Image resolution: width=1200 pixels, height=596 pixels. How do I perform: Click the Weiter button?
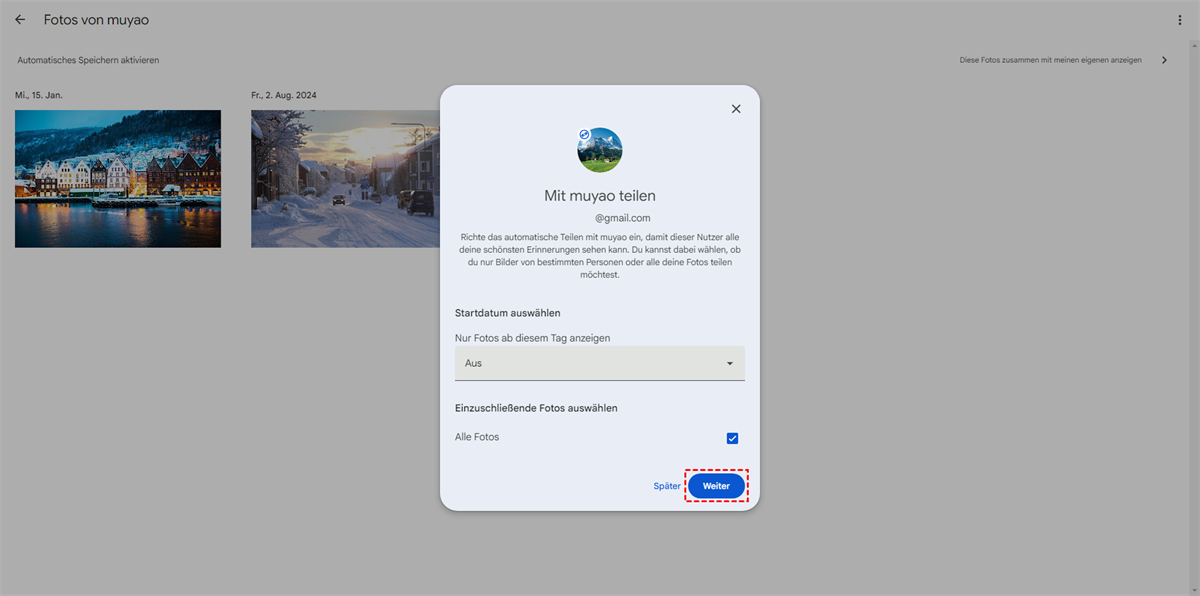[x=716, y=486]
